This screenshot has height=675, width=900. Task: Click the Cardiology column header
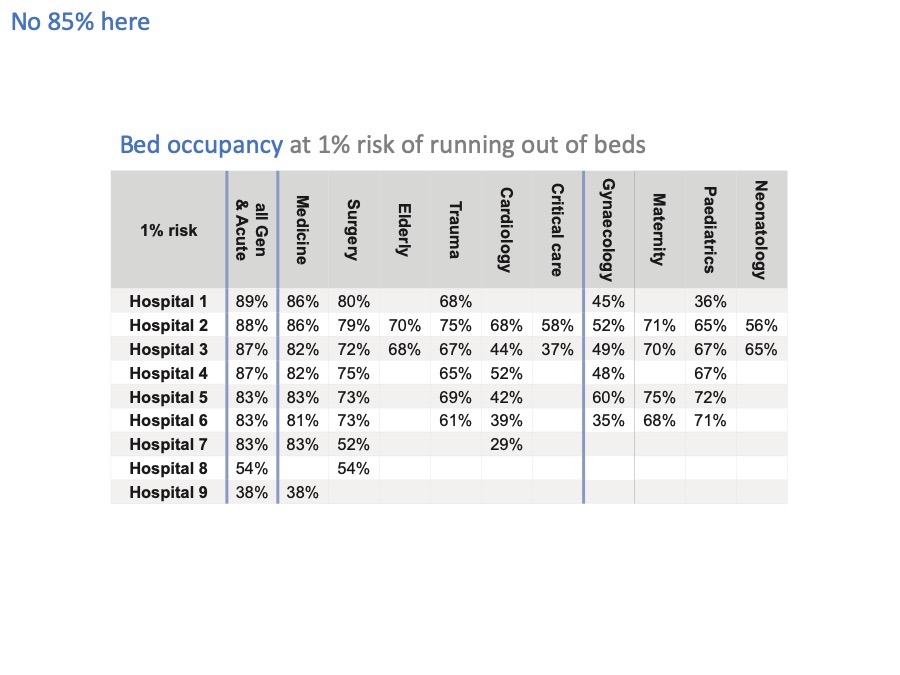[x=506, y=230]
